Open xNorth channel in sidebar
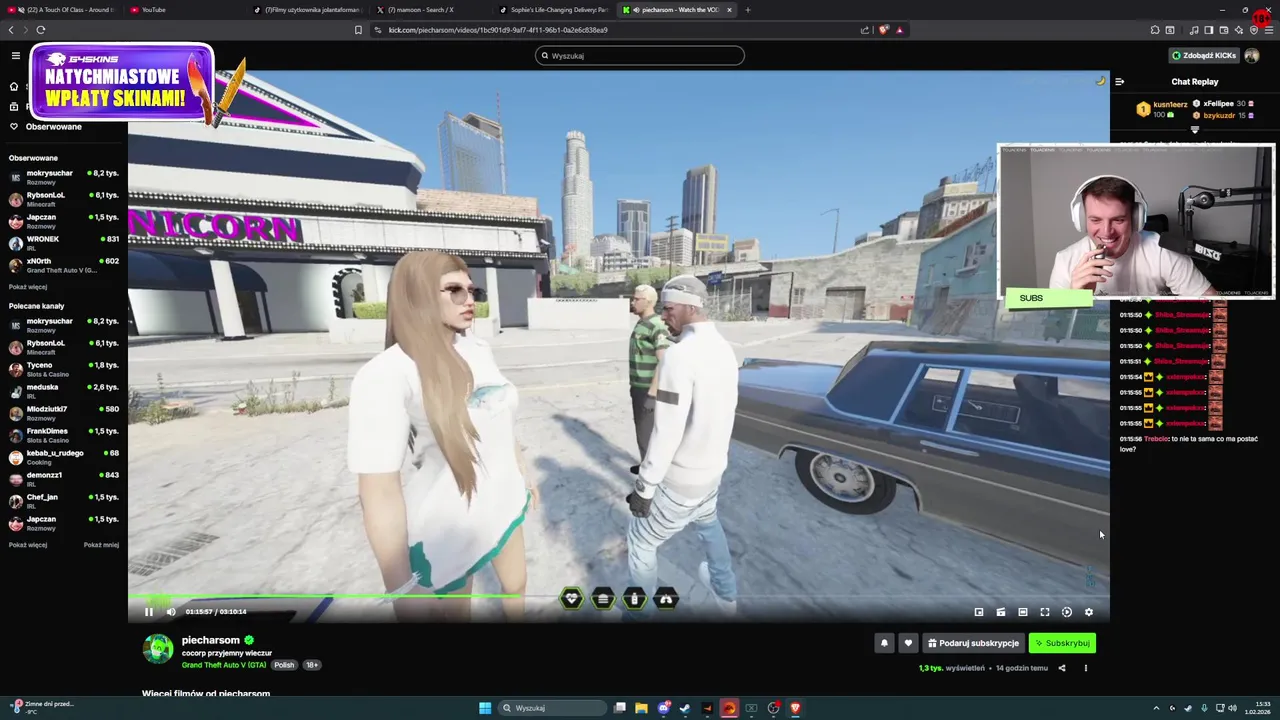The width and height of the screenshot is (1280, 720). pyautogui.click(x=64, y=265)
